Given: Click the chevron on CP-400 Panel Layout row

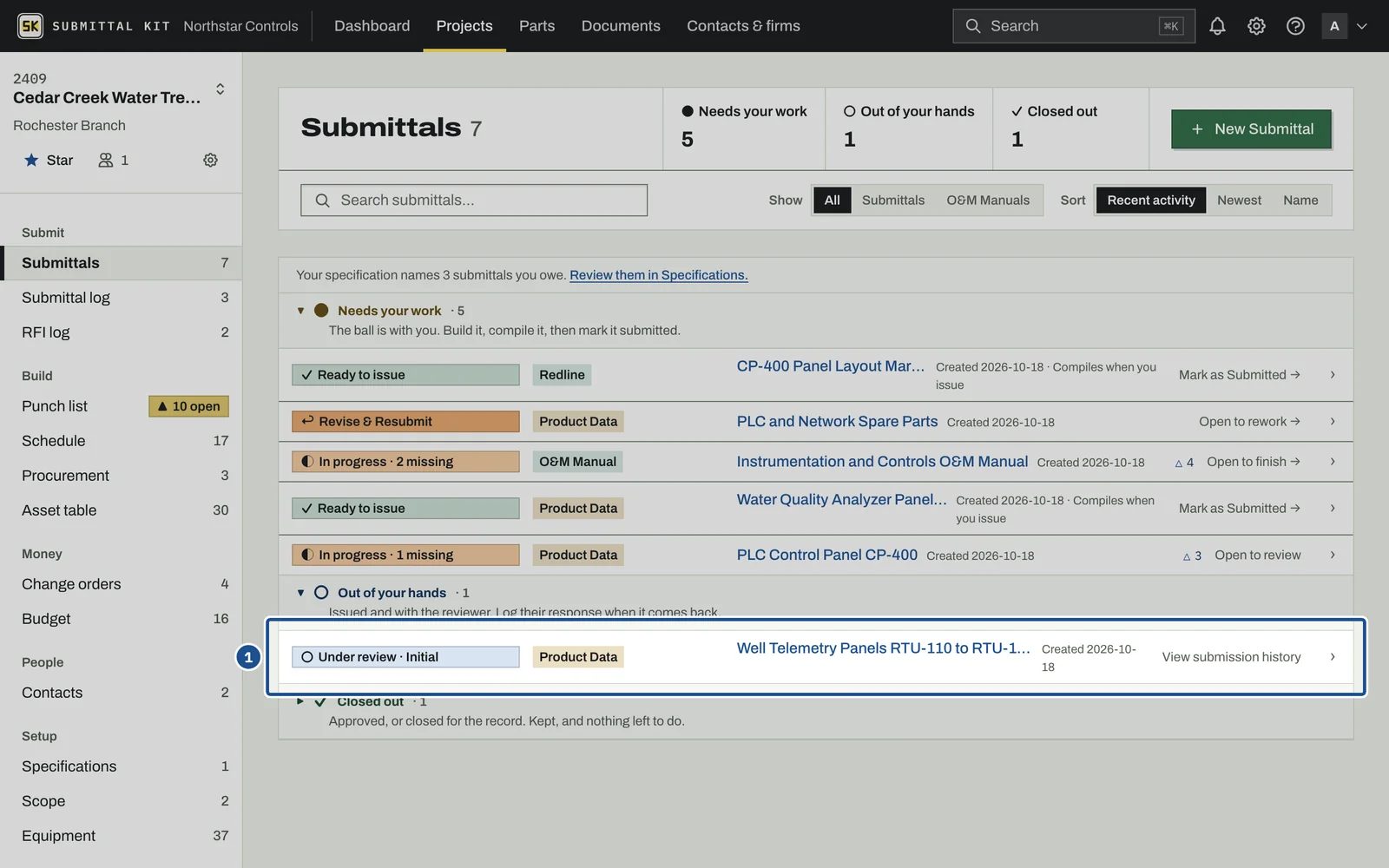Looking at the screenshot, I should [x=1333, y=375].
